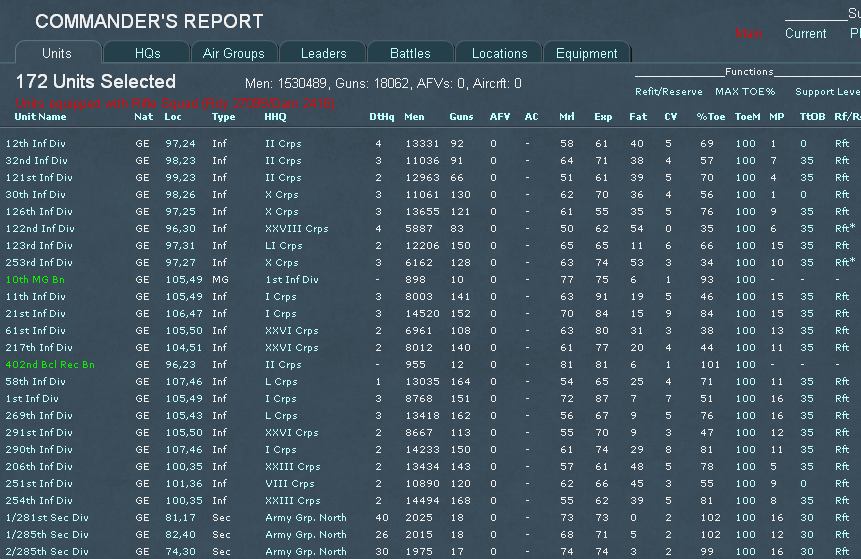The height and width of the screenshot is (559, 861).
Task: Sort by Men column header
Action: 414,116
